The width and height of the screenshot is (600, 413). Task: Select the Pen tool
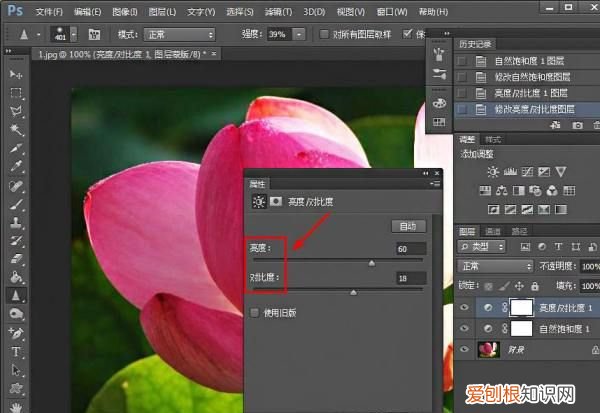pos(16,333)
